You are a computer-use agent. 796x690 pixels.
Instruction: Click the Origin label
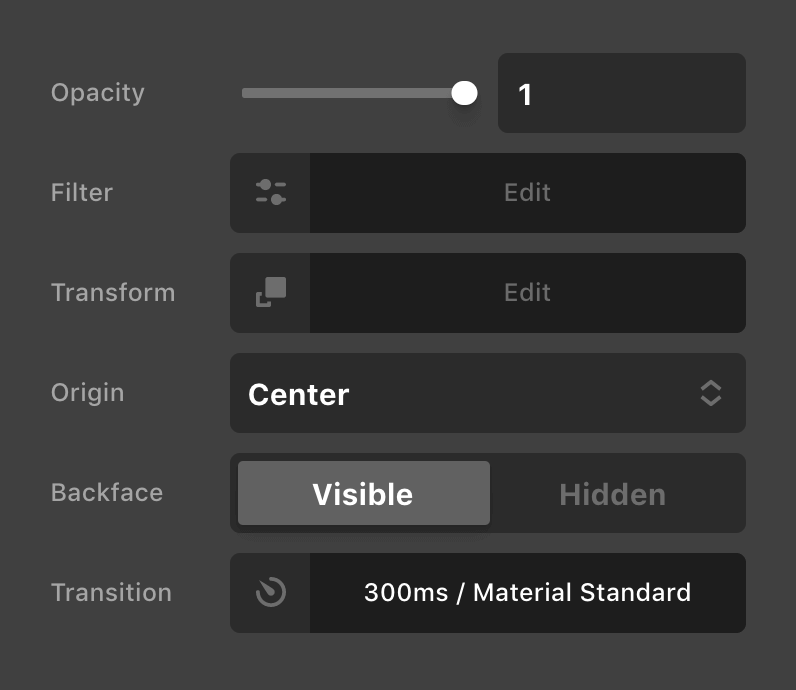88,393
